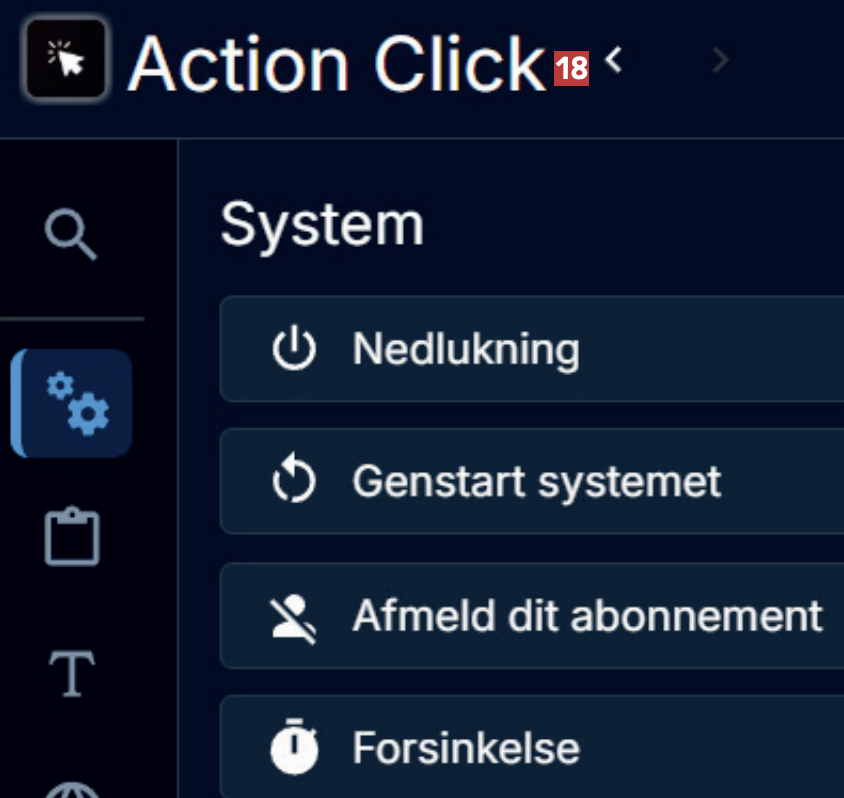The height and width of the screenshot is (798, 844).
Task: Open the clipboard category in the sidebar
Action: click(x=72, y=537)
